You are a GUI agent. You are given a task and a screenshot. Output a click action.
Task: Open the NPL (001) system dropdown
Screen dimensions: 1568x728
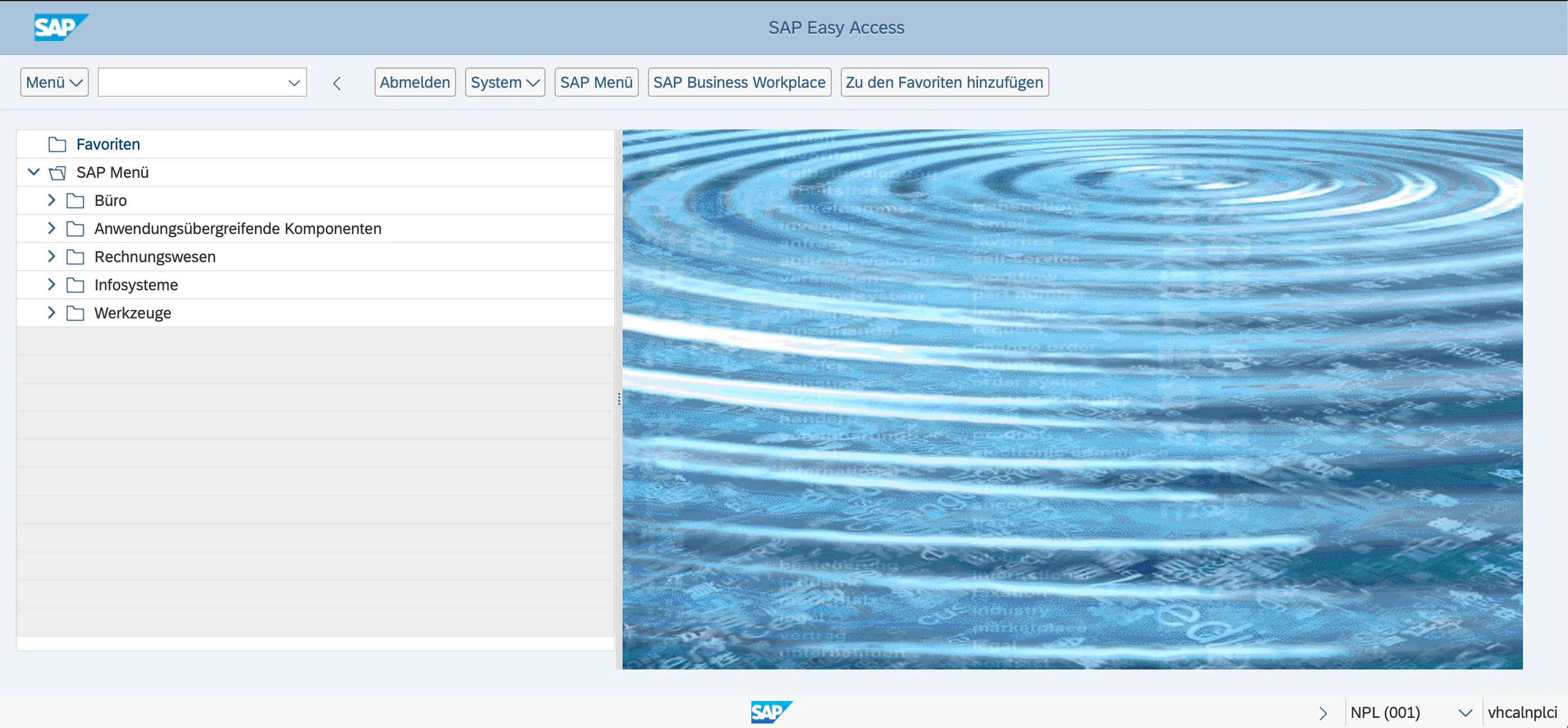(x=1465, y=713)
